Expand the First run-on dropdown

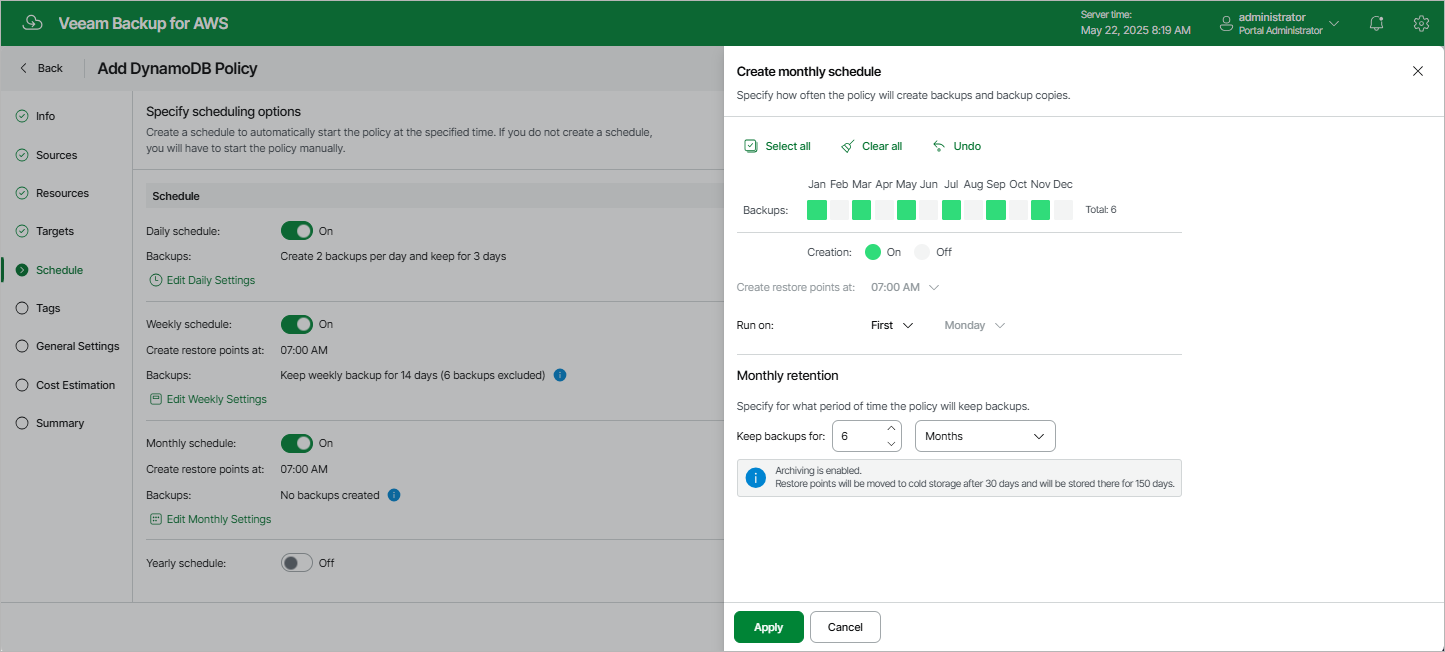pos(892,325)
